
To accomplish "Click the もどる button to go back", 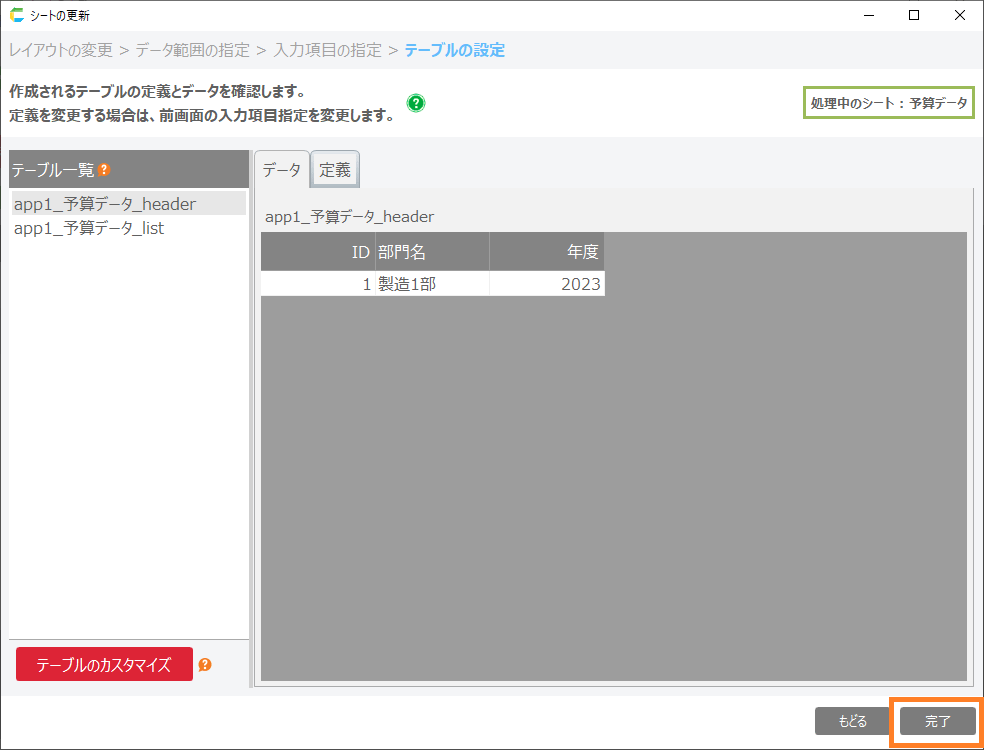I will coord(852,721).
